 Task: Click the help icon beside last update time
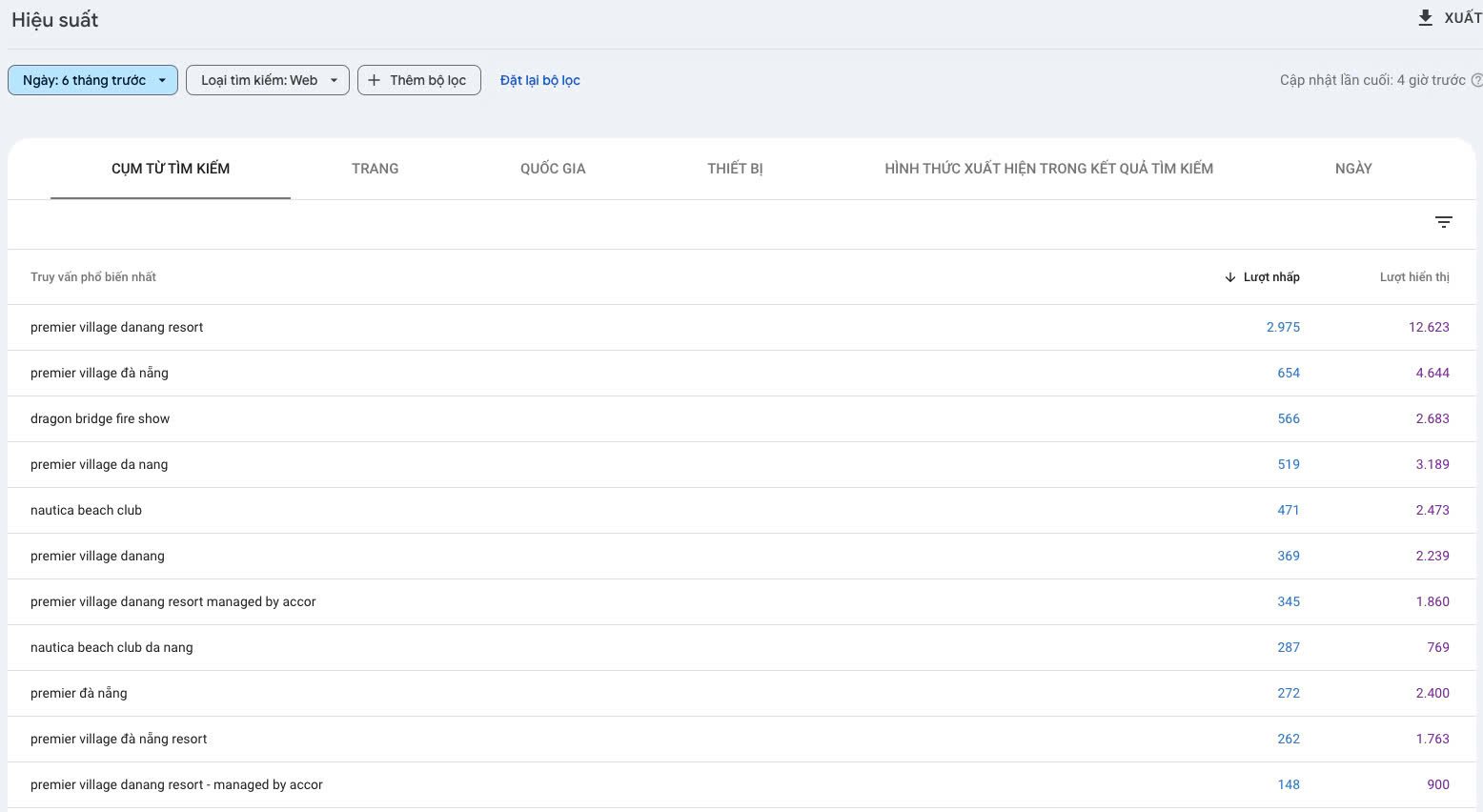coord(1477,80)
